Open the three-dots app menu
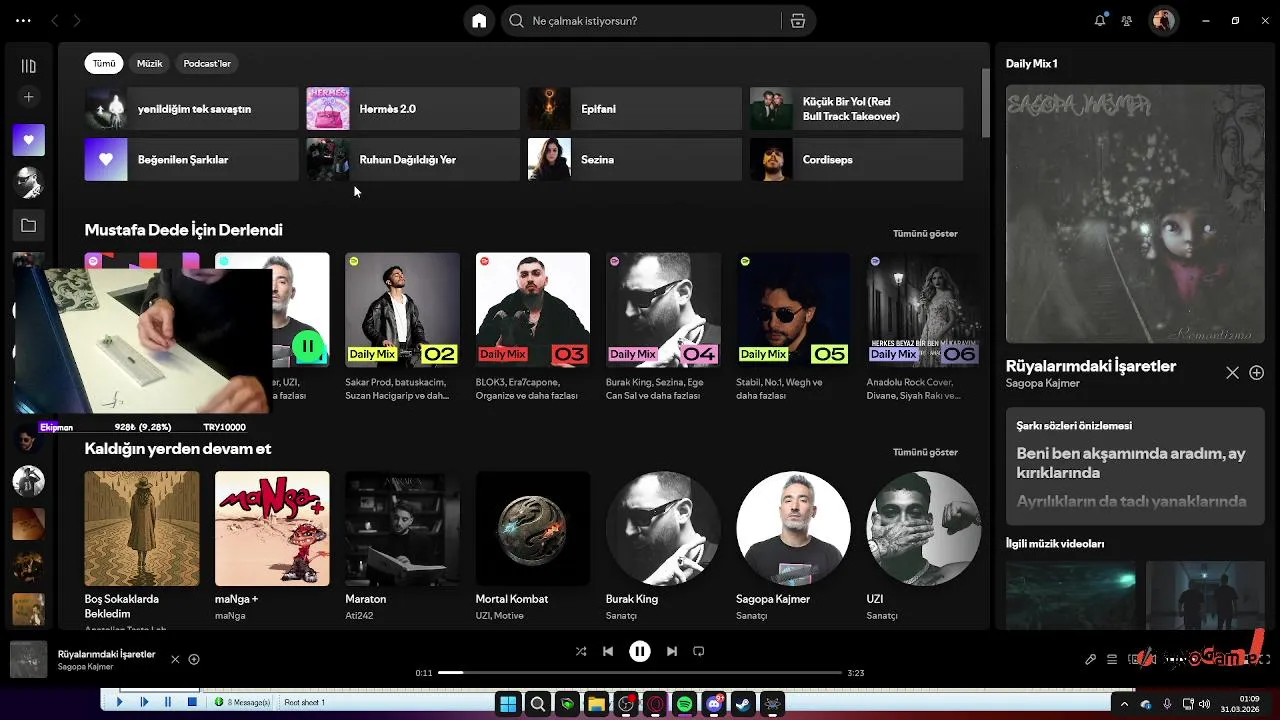This screenshot has height=720, width=1280. pos(23,21)
